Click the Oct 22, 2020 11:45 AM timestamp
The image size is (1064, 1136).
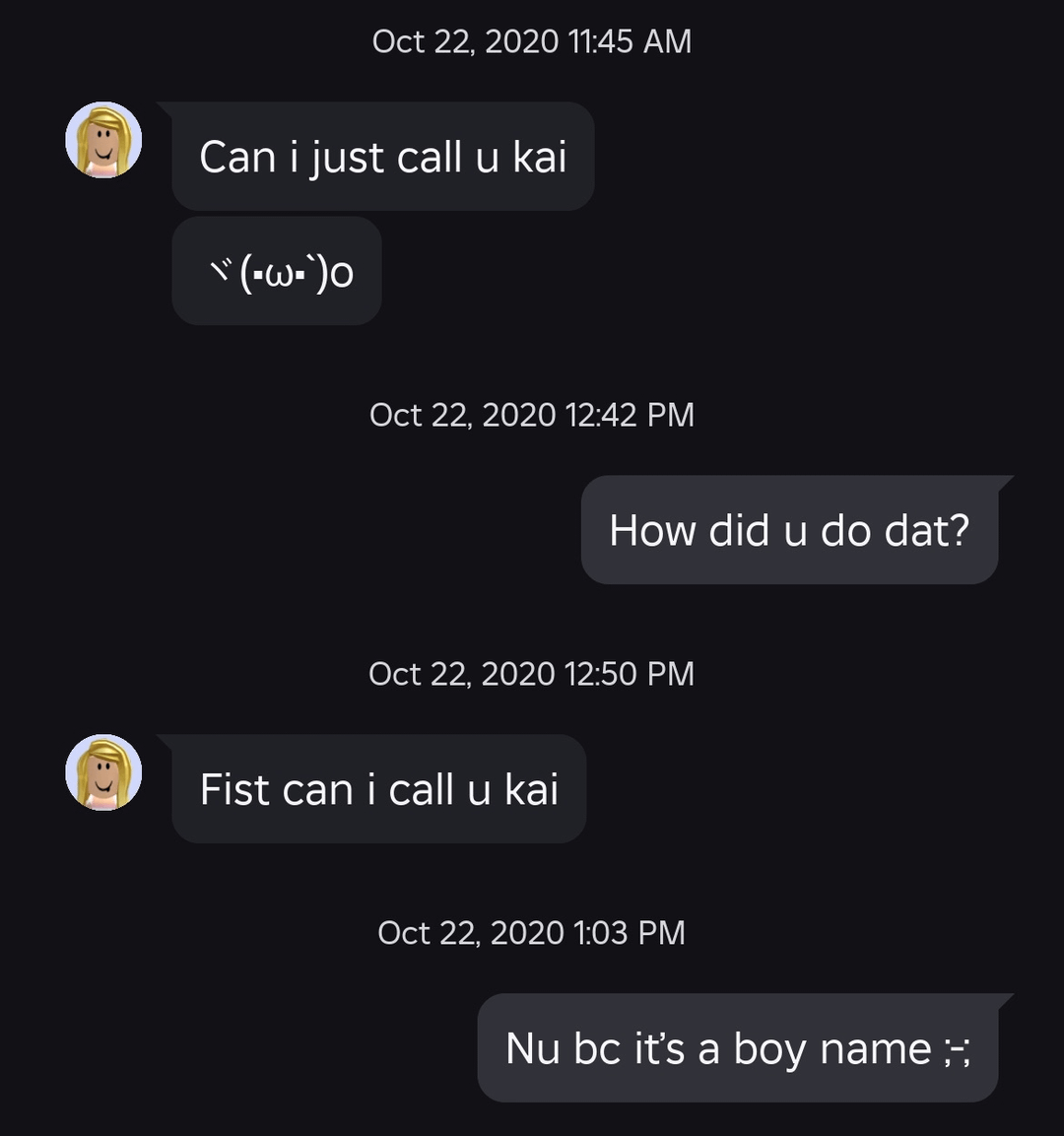coord(532,41)
